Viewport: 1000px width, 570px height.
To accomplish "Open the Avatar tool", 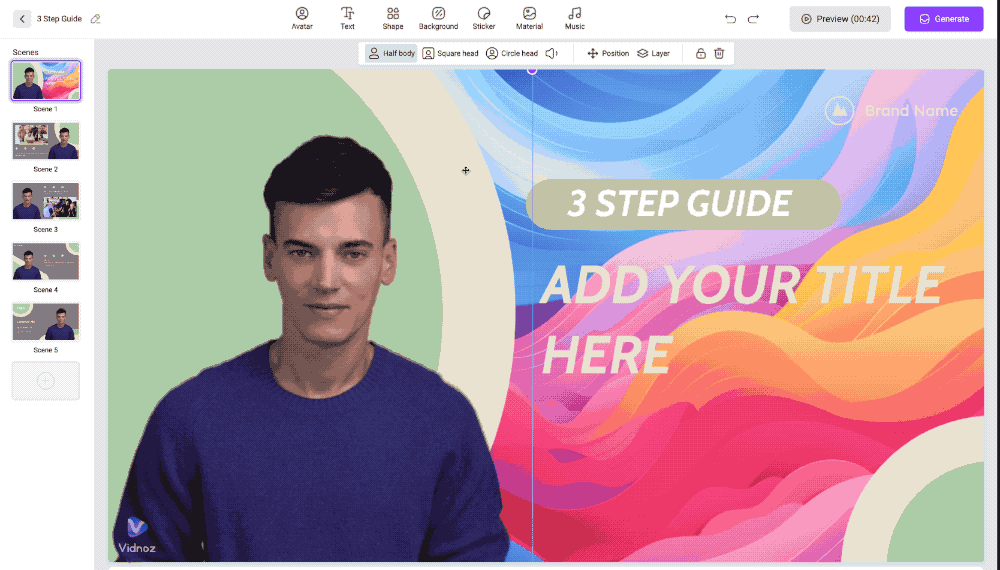I will click(302, 18).
